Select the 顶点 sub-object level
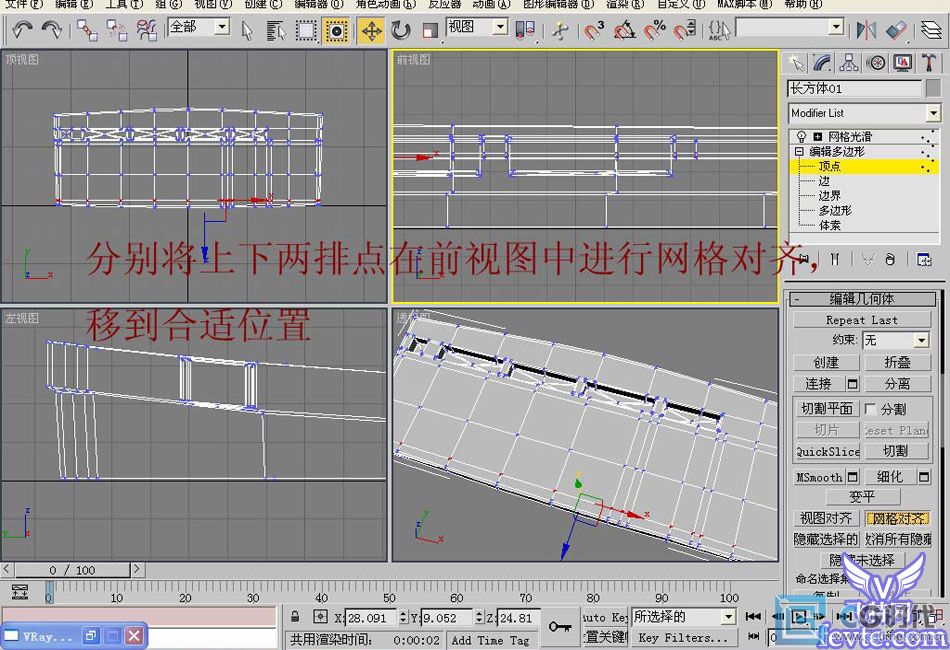The height and width of the screenshot is (650, 950). click(x=829, y=166)
